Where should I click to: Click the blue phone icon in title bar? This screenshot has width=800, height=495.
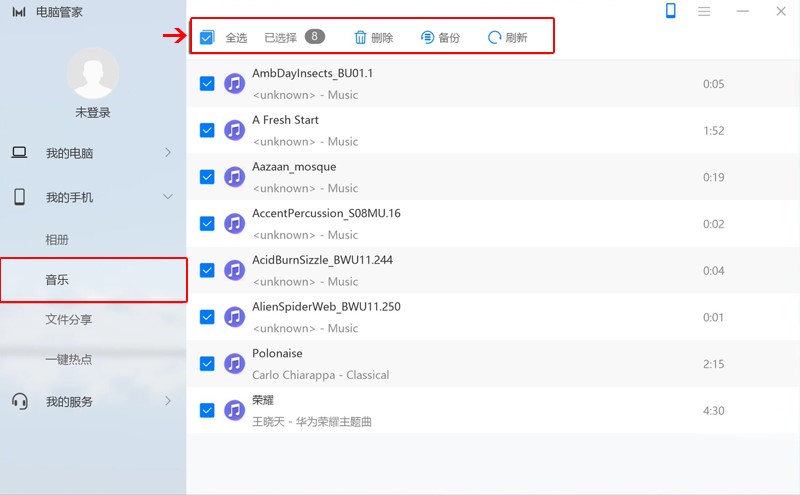pos(671,11)
